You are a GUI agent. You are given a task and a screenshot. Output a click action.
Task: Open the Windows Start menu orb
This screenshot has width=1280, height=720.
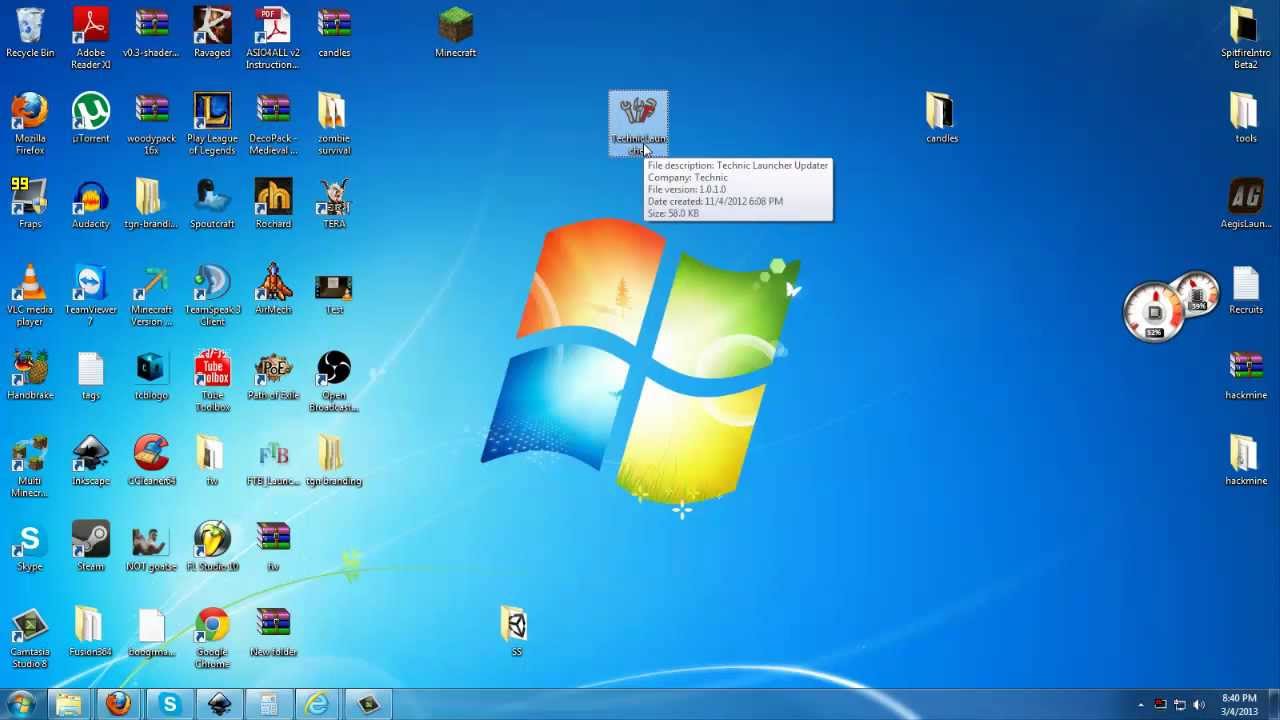(21, 705)
